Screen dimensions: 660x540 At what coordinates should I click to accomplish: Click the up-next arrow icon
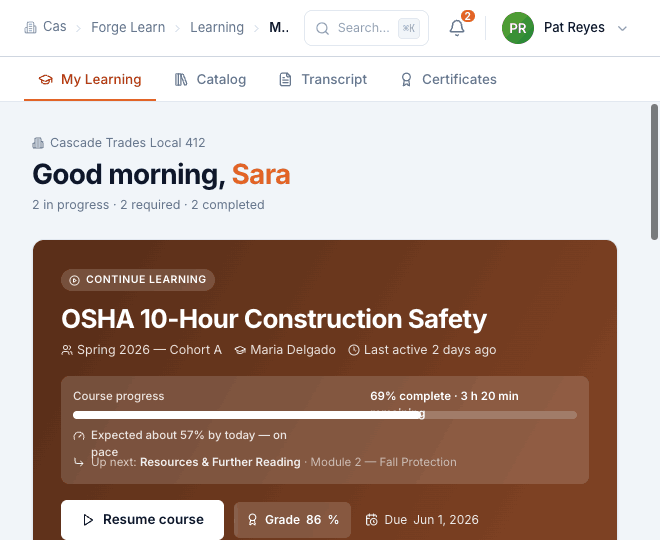pos(79,463)
